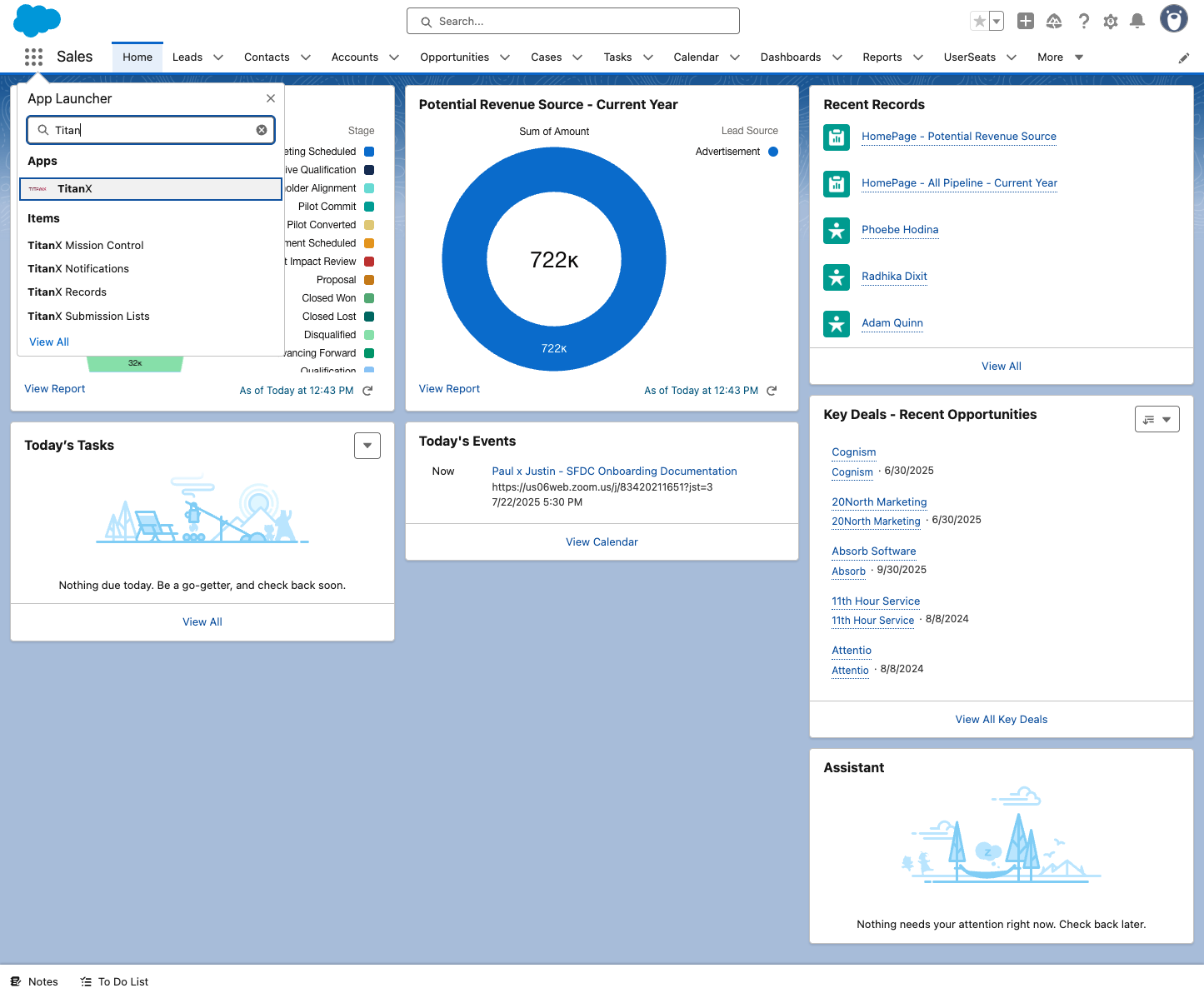The height and width of the screenshot is (998, 1204).
Task: Open the Key Deals sort dropdown
Action: pos(1157,419)
